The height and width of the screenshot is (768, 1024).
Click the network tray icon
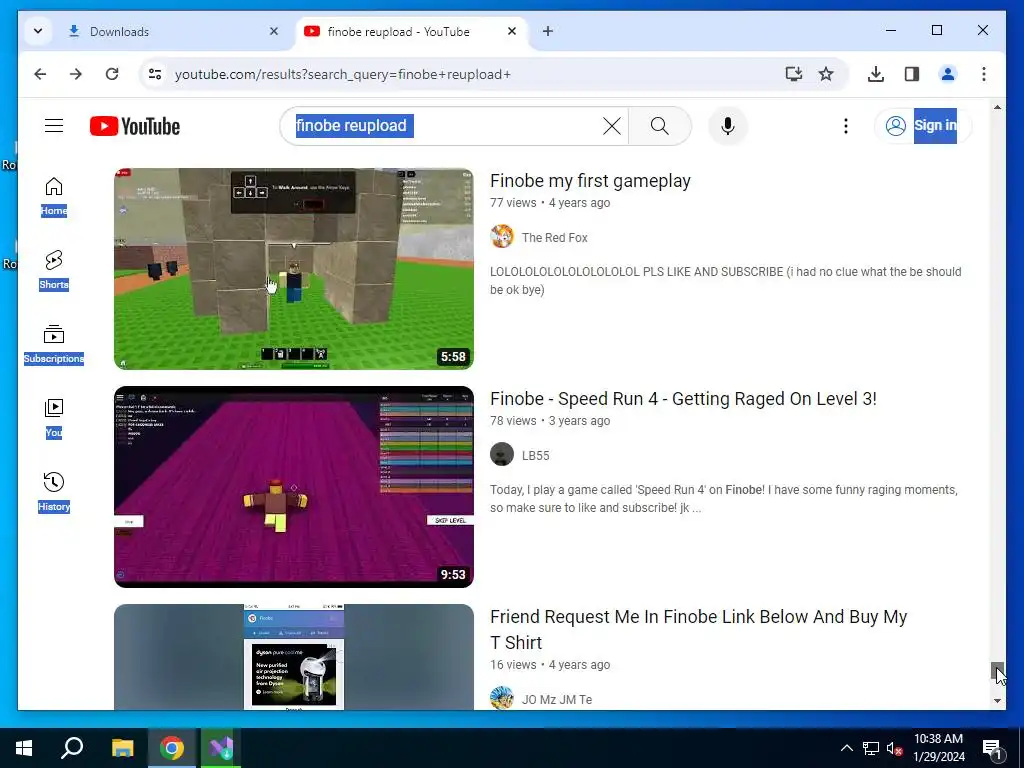pos(871,748)
